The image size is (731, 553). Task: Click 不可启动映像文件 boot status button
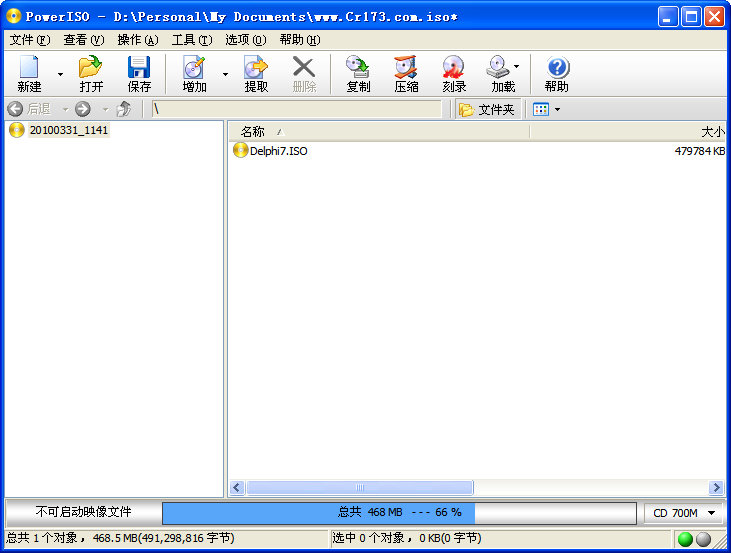point(83,512)
